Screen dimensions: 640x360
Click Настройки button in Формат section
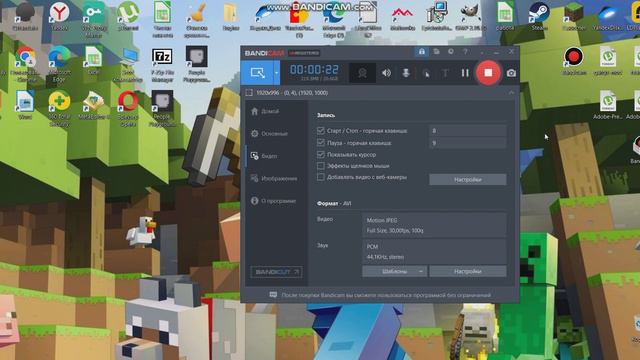468,271
